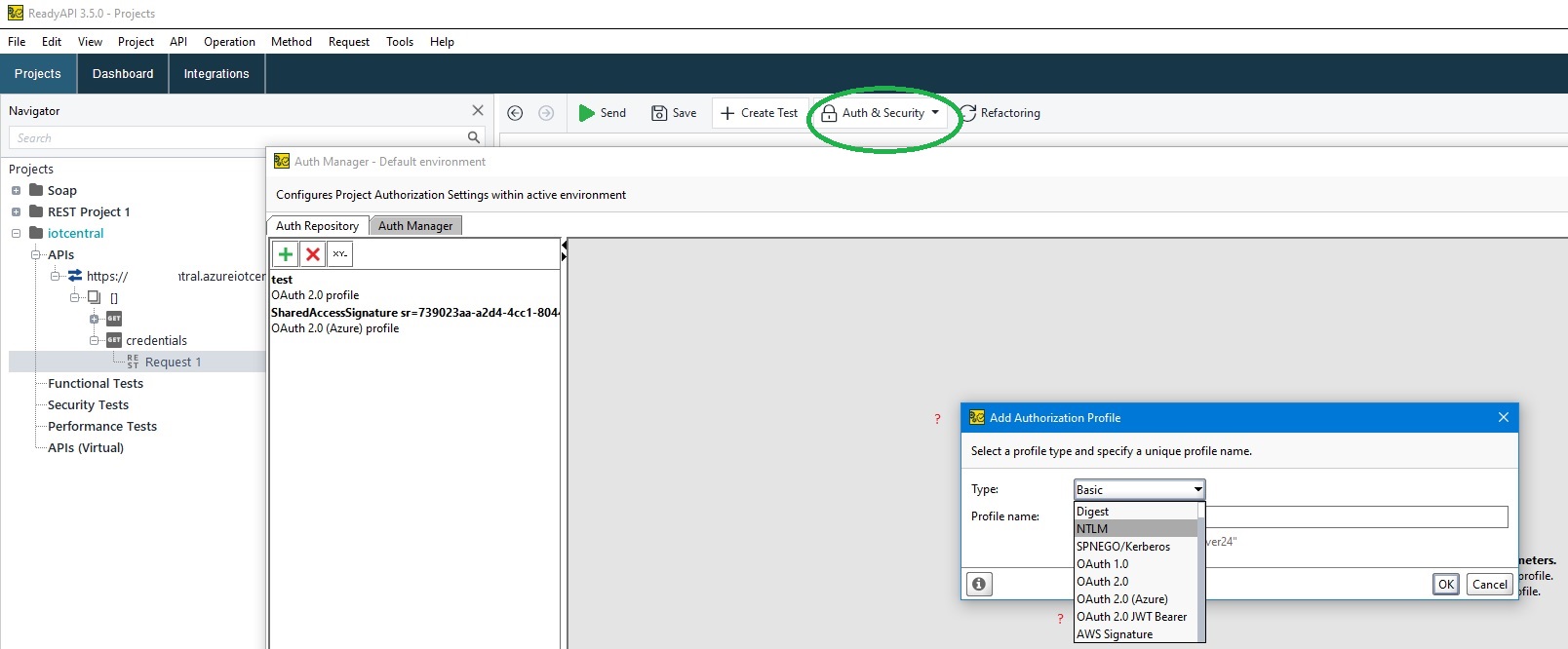Go back with the left arrow icon

pyautogui.click(x=515, y=113)
